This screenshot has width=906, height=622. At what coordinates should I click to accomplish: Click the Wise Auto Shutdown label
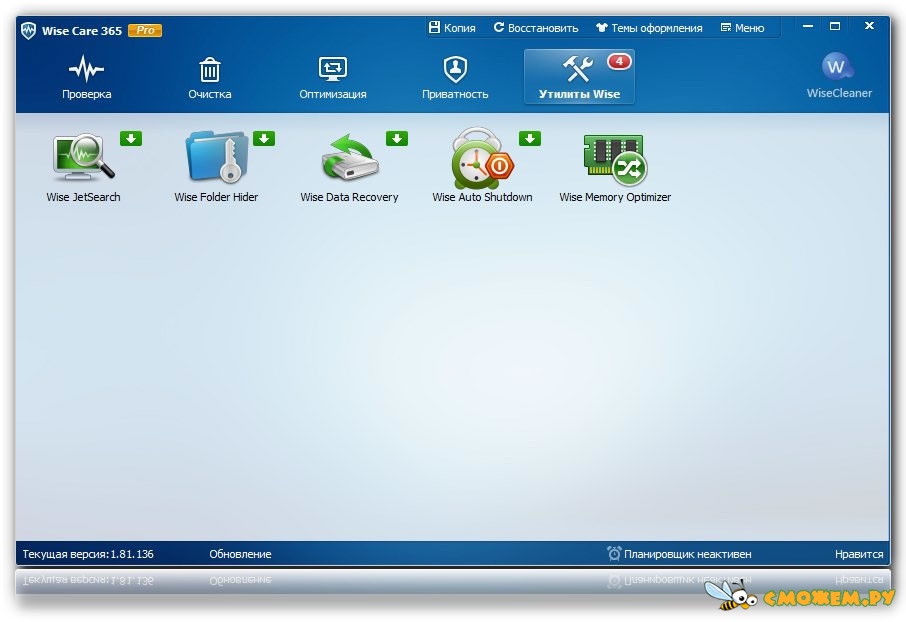coord(482,197)
